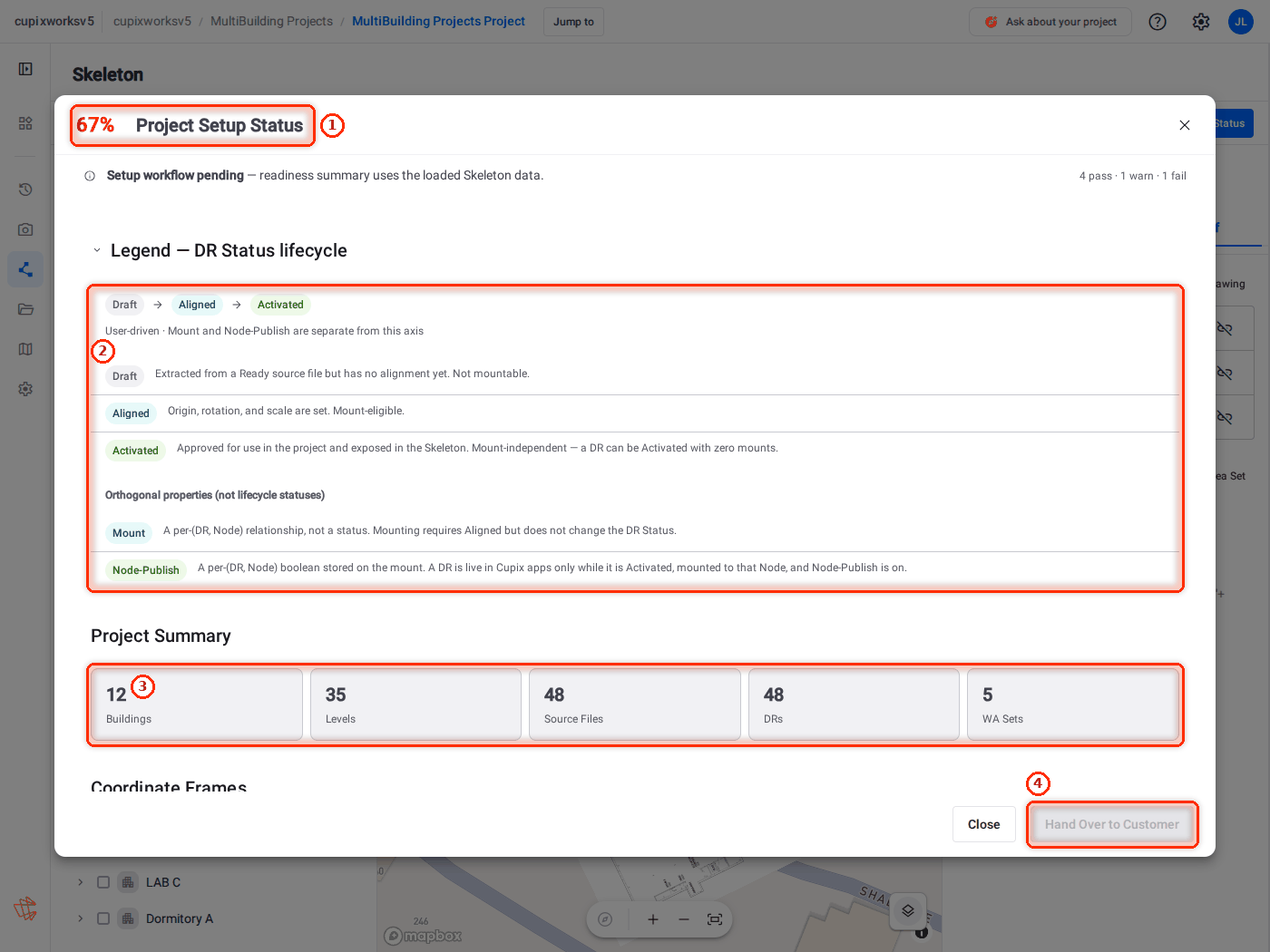Screen dimensions: 1270x952
Task: Click the DRs summary card showing 48
Action: coord(854,704)
